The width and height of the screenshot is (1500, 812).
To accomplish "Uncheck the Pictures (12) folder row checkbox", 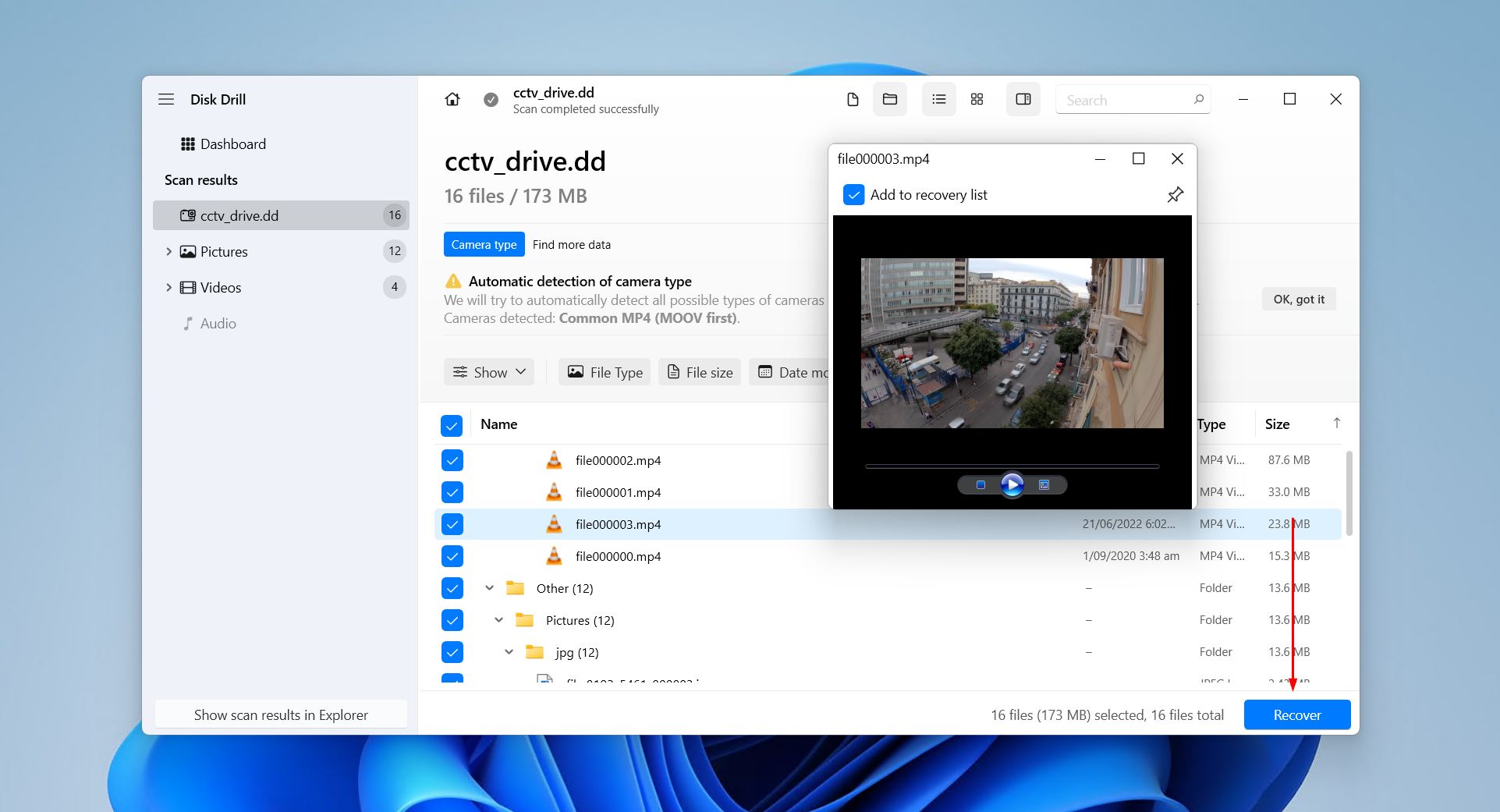I will click(x=452, y=620).
